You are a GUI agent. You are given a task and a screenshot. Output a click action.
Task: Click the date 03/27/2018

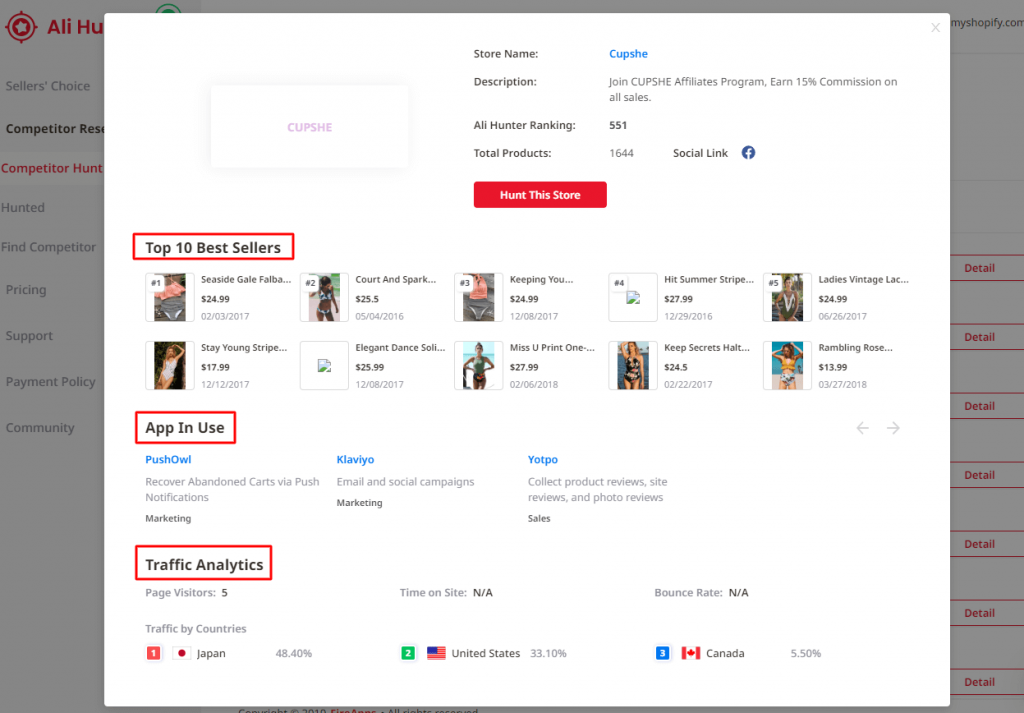(x=842, y=385)
